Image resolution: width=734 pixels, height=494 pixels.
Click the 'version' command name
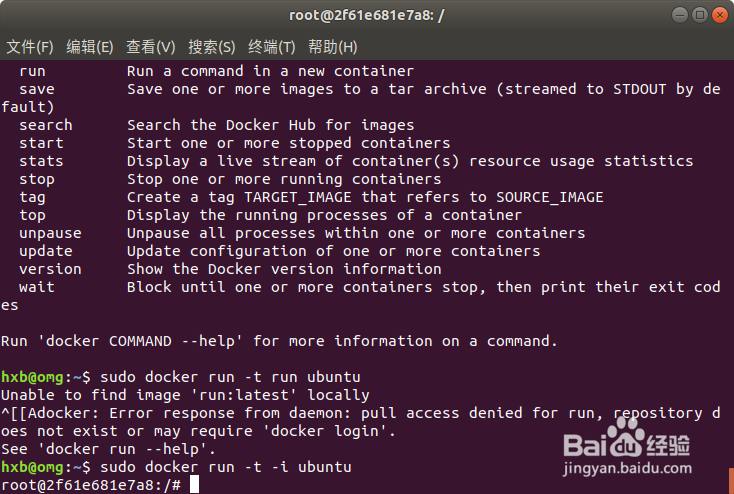(50, 269)
